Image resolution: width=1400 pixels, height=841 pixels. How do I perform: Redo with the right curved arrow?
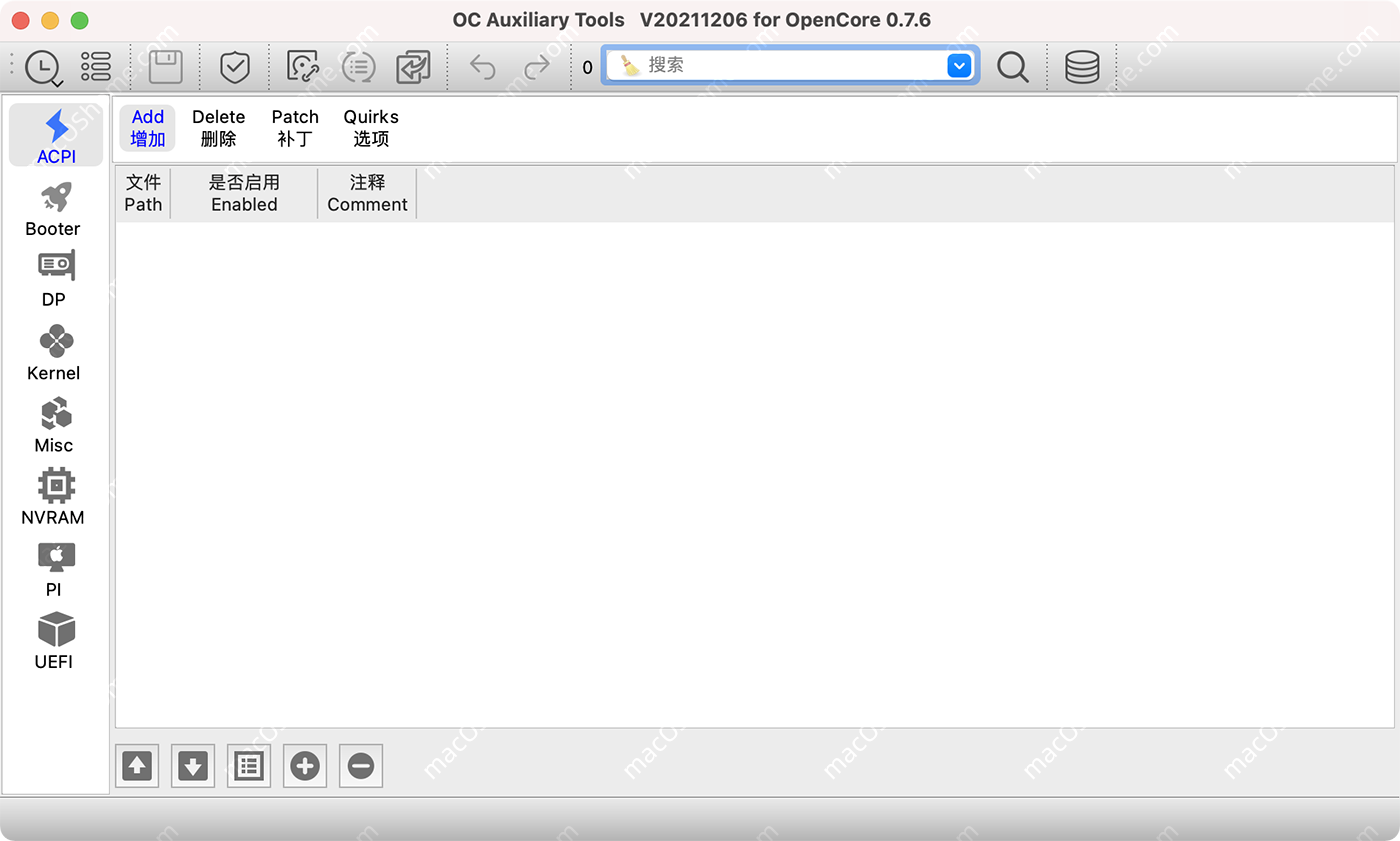(x=537, y=67)
